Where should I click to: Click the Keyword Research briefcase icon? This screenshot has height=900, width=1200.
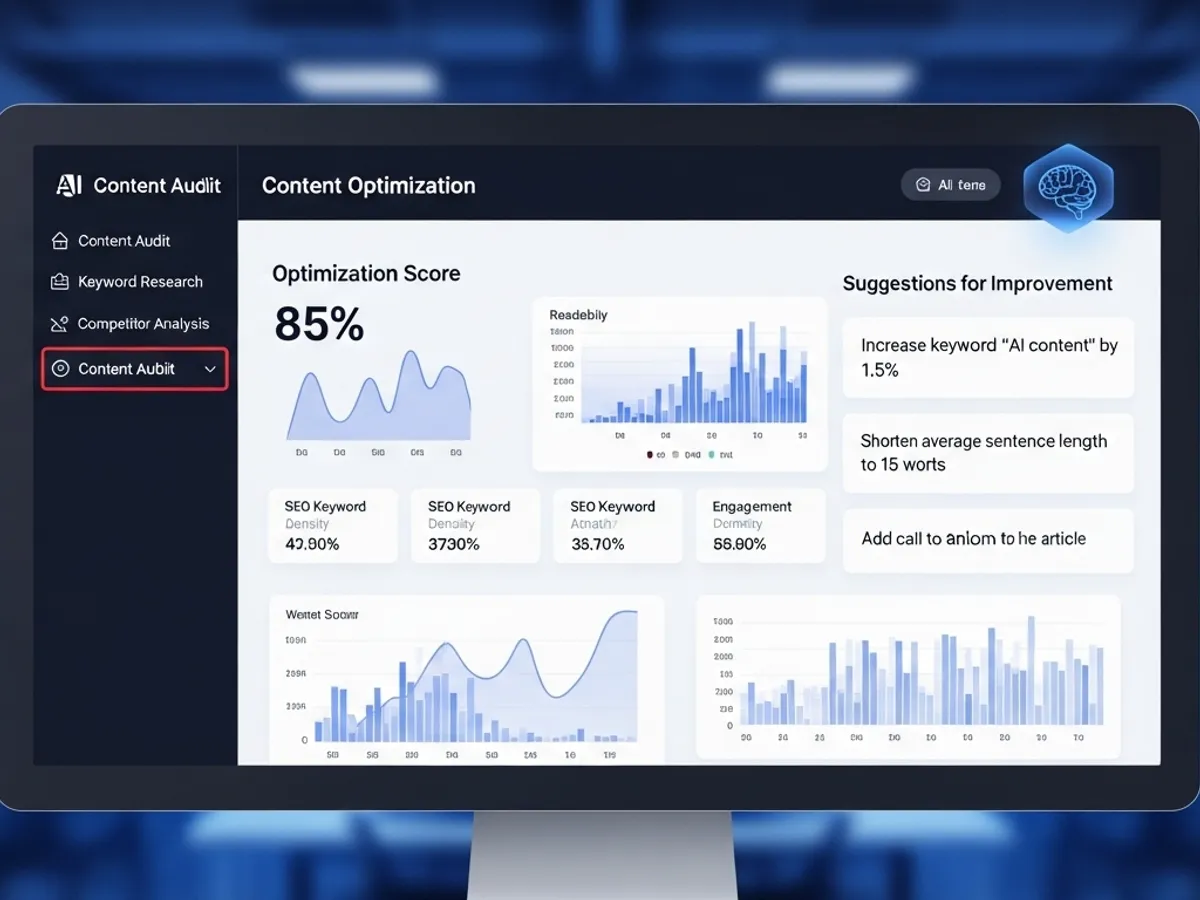[60, 282]
